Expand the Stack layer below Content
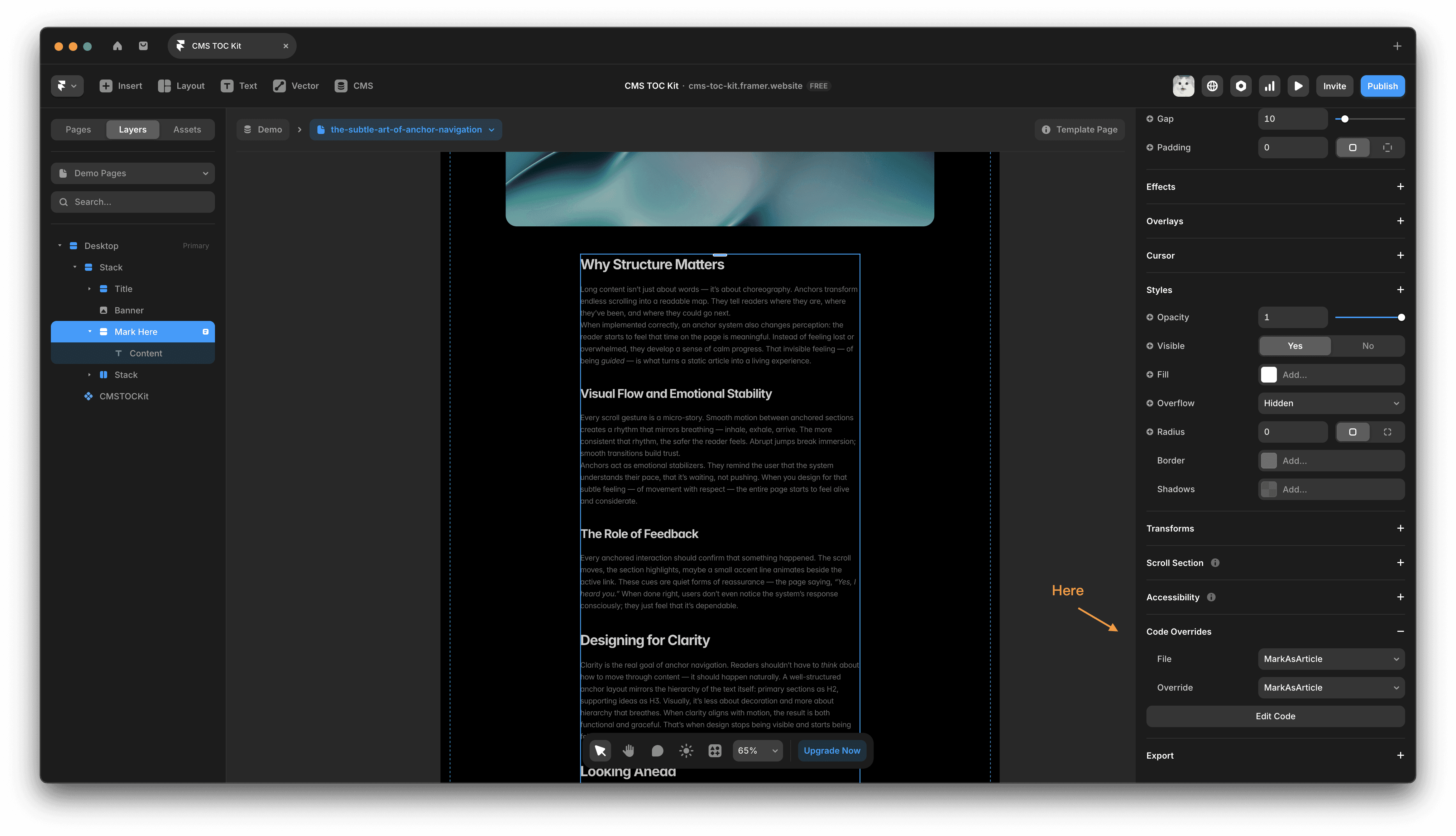The width and height of the screenshot is (1456, 836). tap(90, 375)
